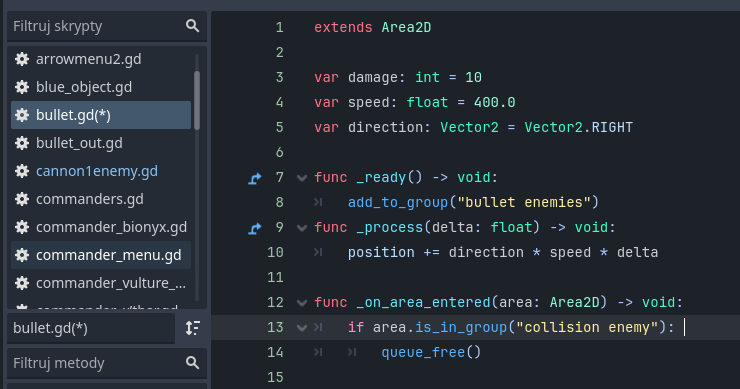
Task: Click the Filtruj skrypty search field
Action: (x=107, y=26)
